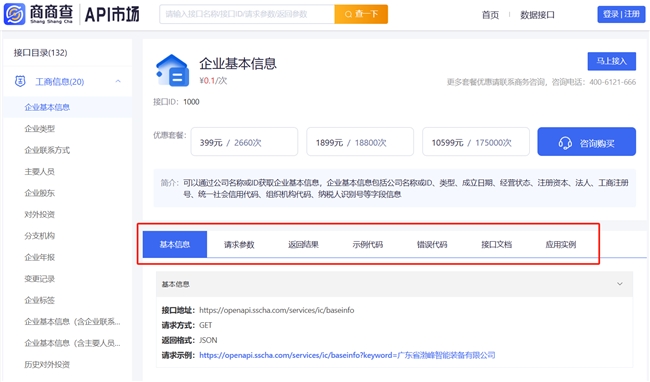Collapse the 工商信息(20) category chevron
The image size is (650, 382).
coord(118,81)
